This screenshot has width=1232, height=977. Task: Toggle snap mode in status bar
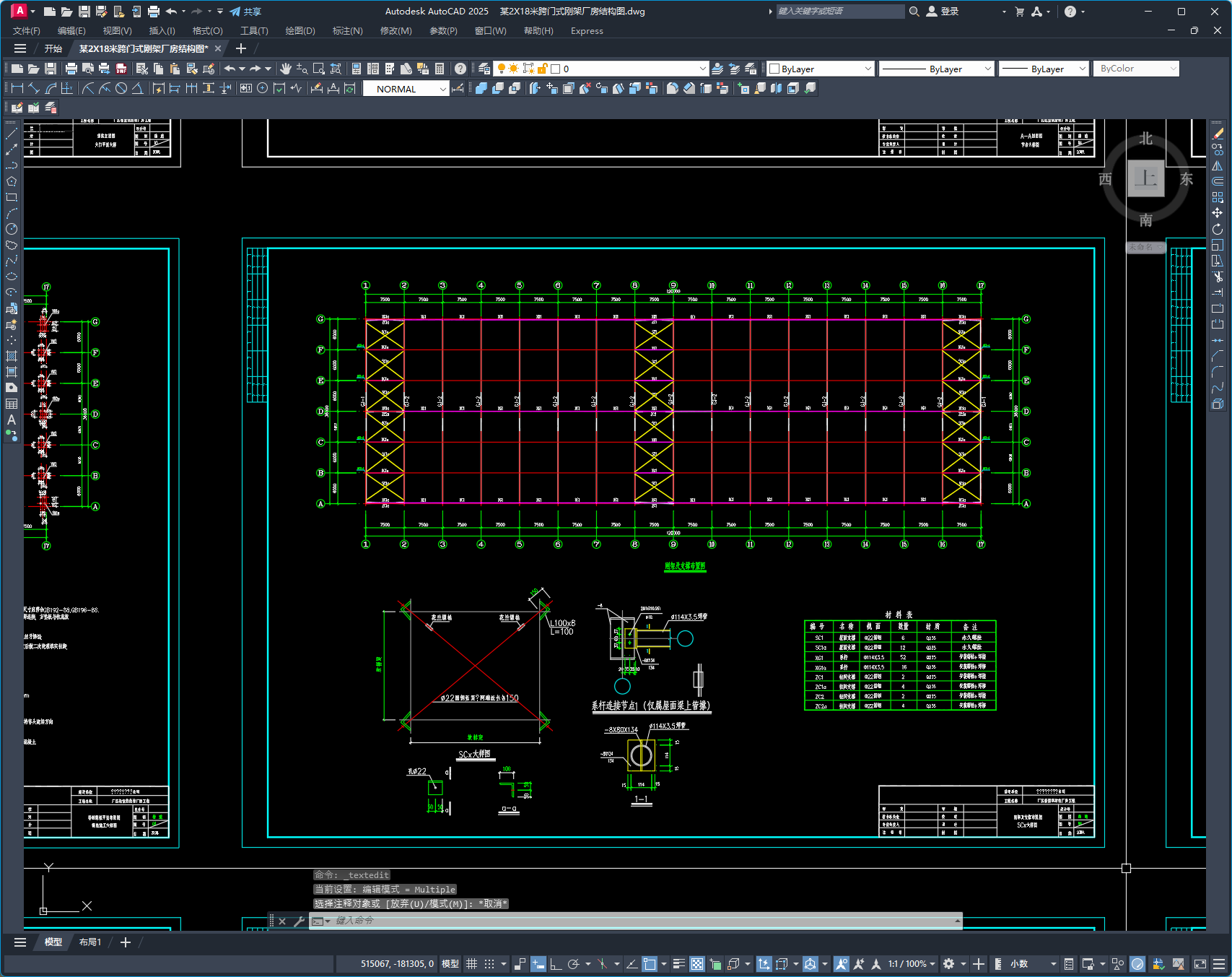tap(489, 964)
